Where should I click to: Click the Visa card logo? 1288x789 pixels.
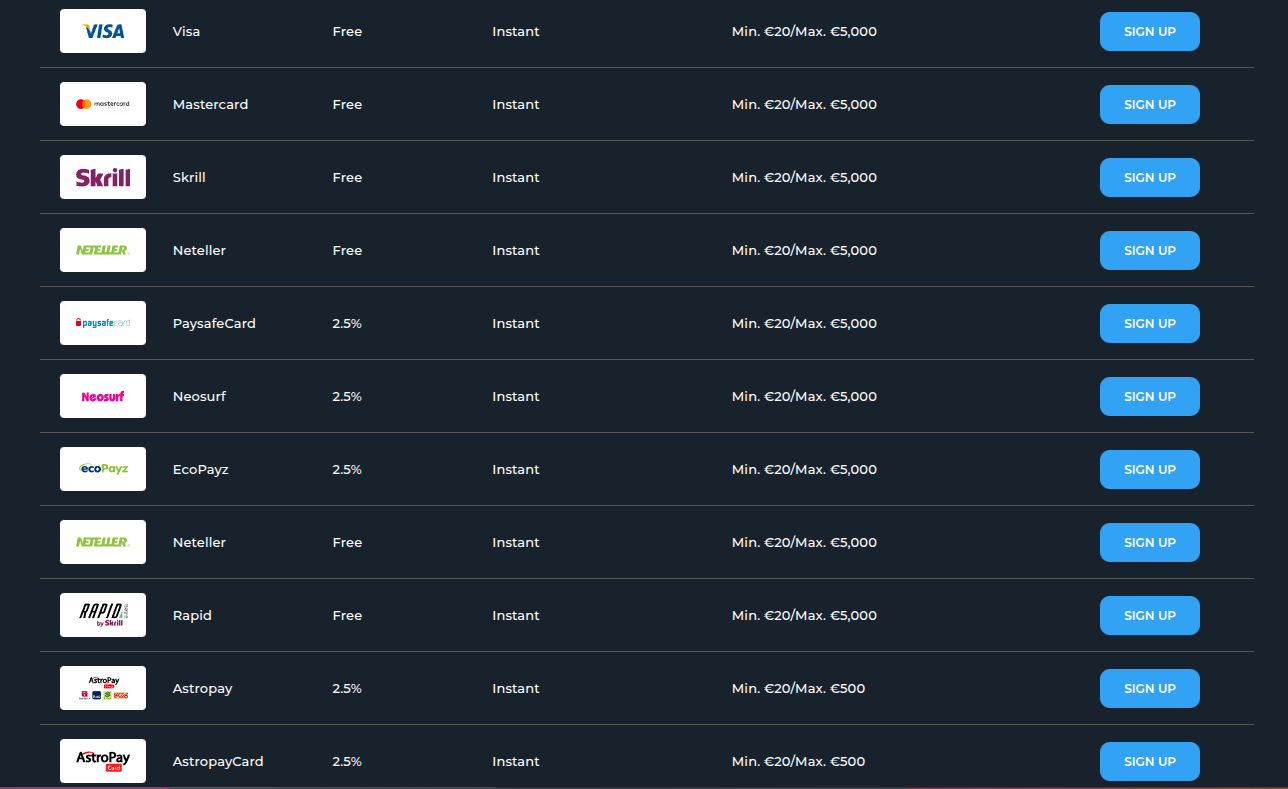(103, 31)
